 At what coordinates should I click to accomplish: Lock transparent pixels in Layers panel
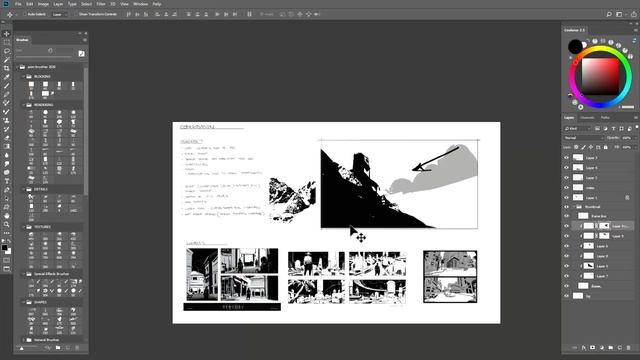pos(576,147)
